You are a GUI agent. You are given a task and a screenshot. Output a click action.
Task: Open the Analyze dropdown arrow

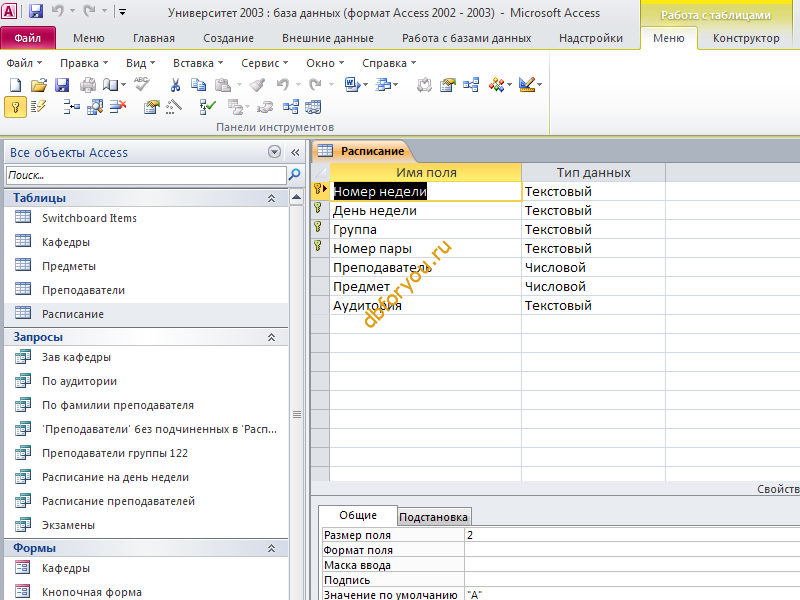pos(395,85)
